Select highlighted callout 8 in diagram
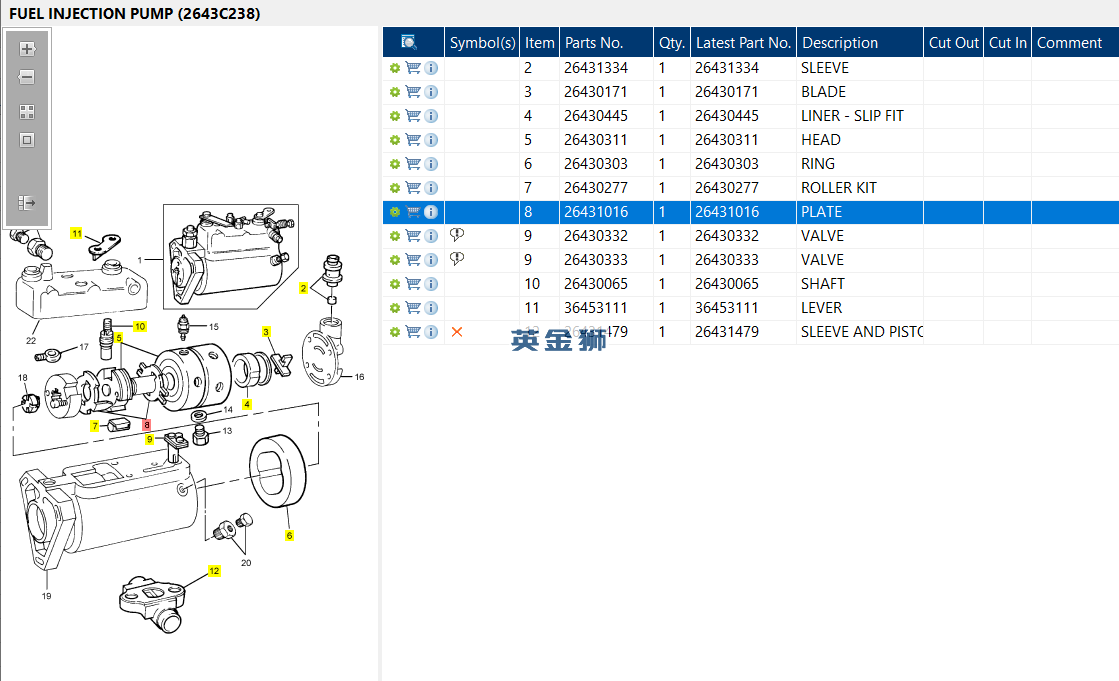1119x681 pixels. tap(147, 425)
